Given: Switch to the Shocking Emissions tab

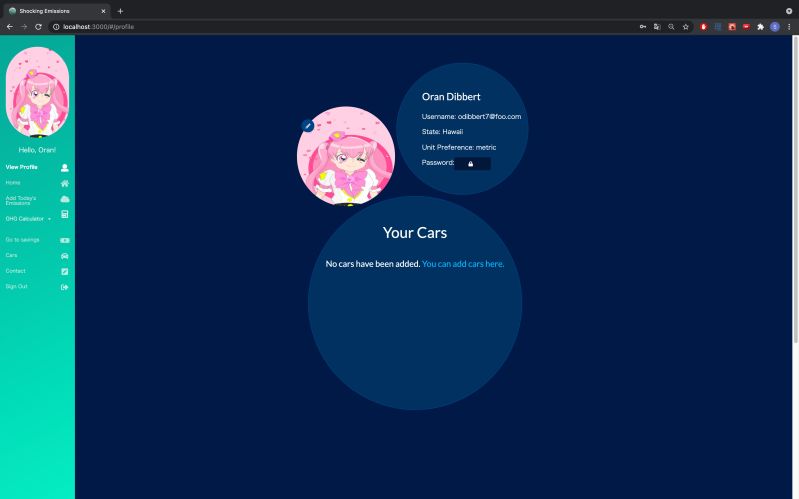Looking at the screenshot, I should [56, 11].
